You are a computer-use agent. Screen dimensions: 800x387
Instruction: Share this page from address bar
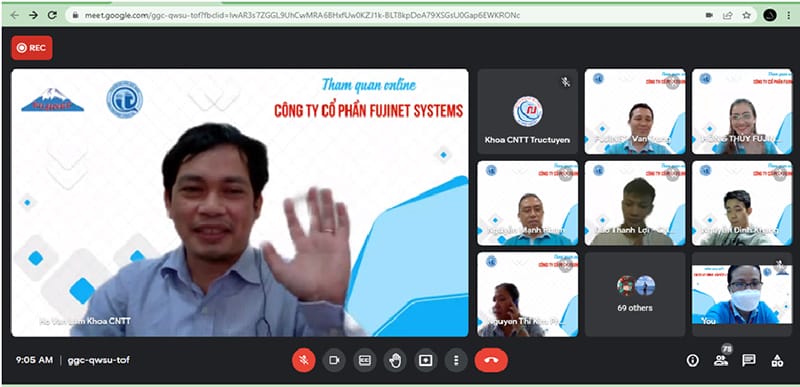click(728, 15)
